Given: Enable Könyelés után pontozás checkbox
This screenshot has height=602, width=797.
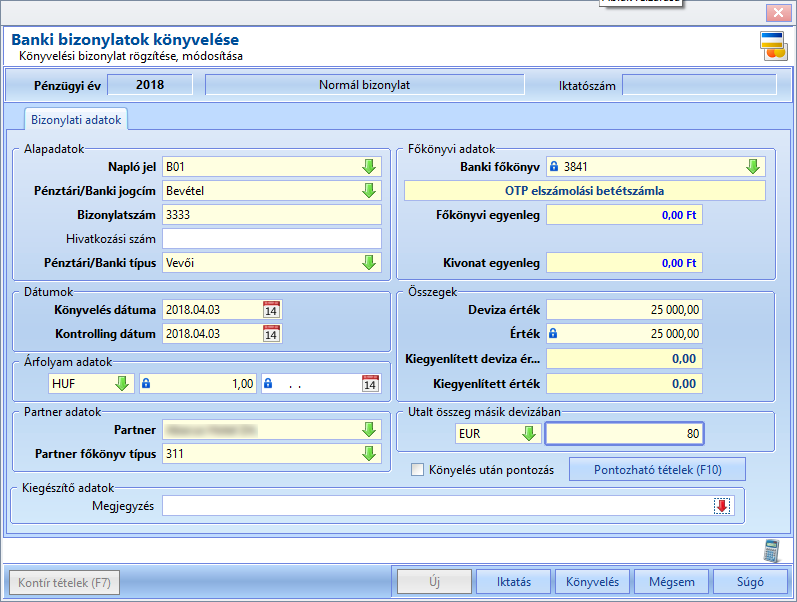Looking at the screenshot, I should click(x=417, y=469).
